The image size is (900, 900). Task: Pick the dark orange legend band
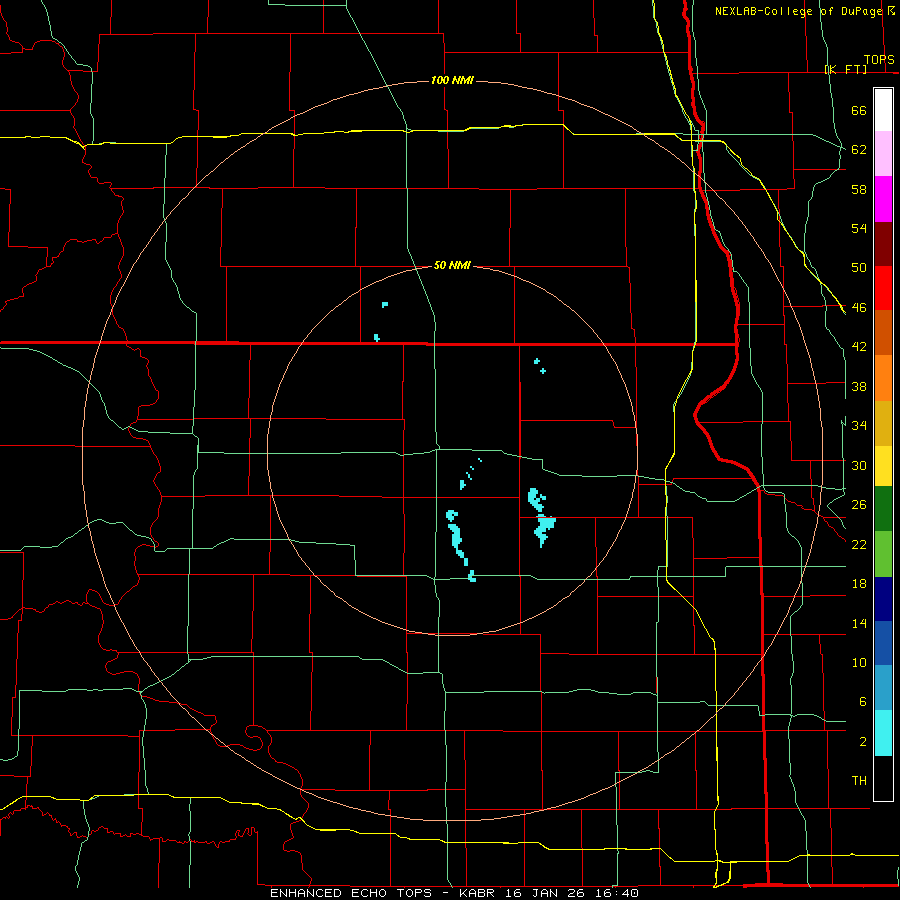click(883, 332)
